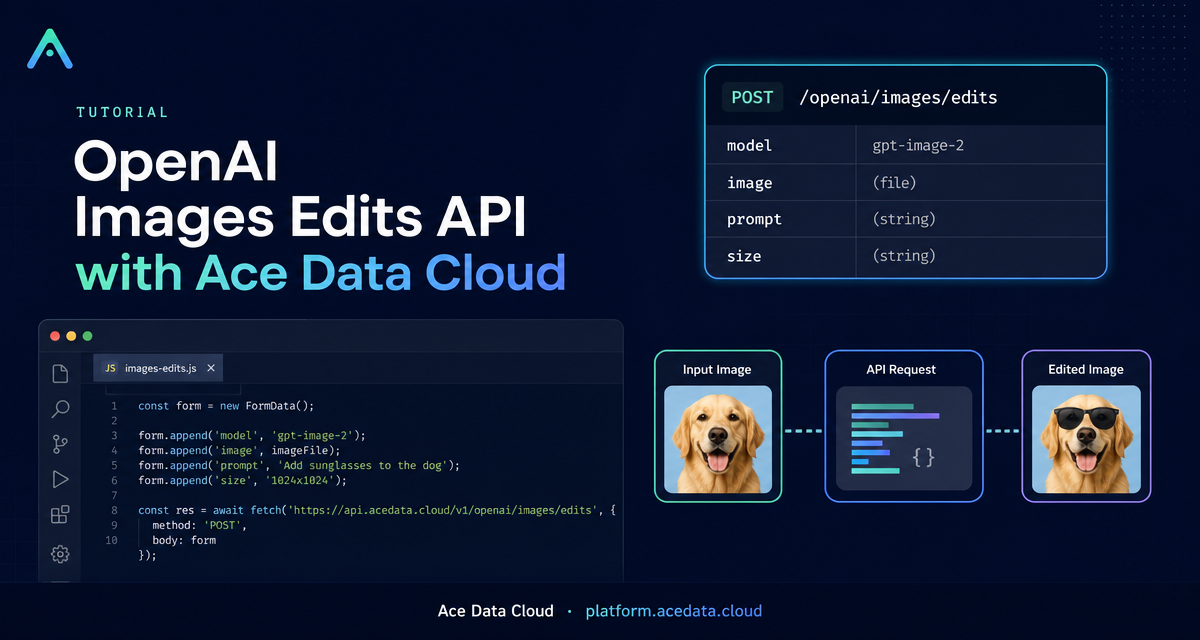Click the JS file type icon on the tab
The width and height of the screenshot is (1200, 640).
[x=111, y=369]
